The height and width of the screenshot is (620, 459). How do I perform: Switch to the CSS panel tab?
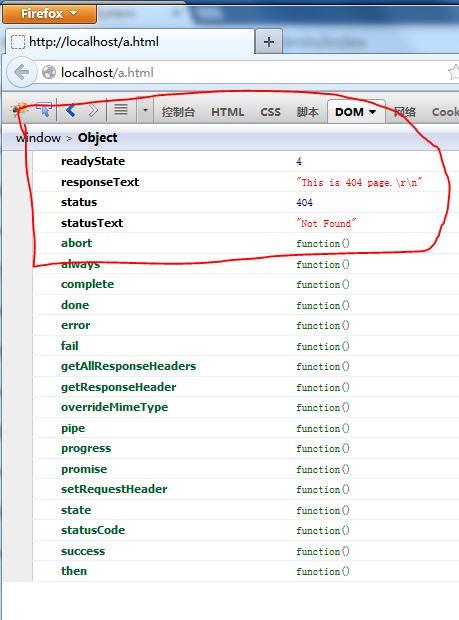coord(270,112)
